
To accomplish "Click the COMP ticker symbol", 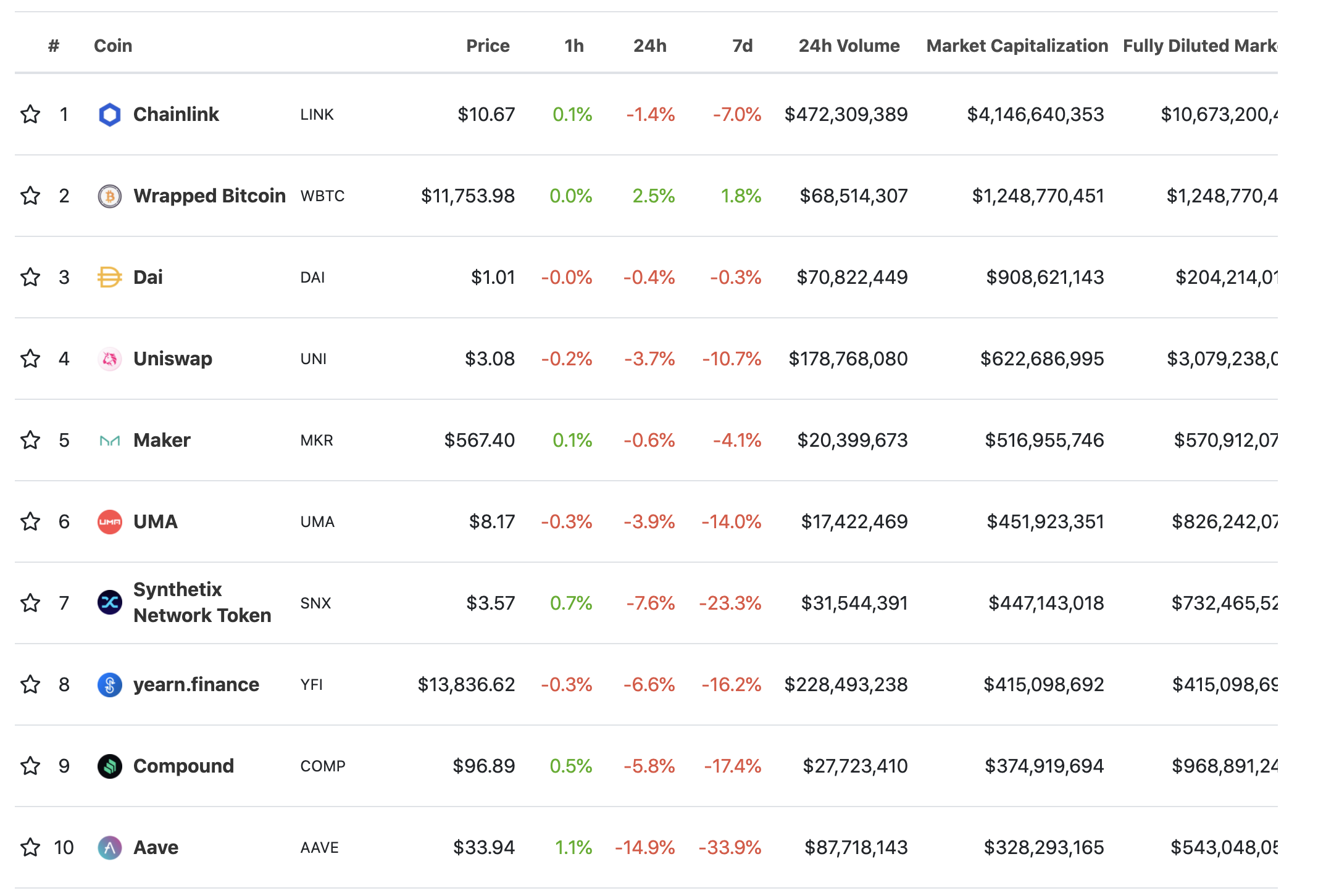I will click(323, 766).
